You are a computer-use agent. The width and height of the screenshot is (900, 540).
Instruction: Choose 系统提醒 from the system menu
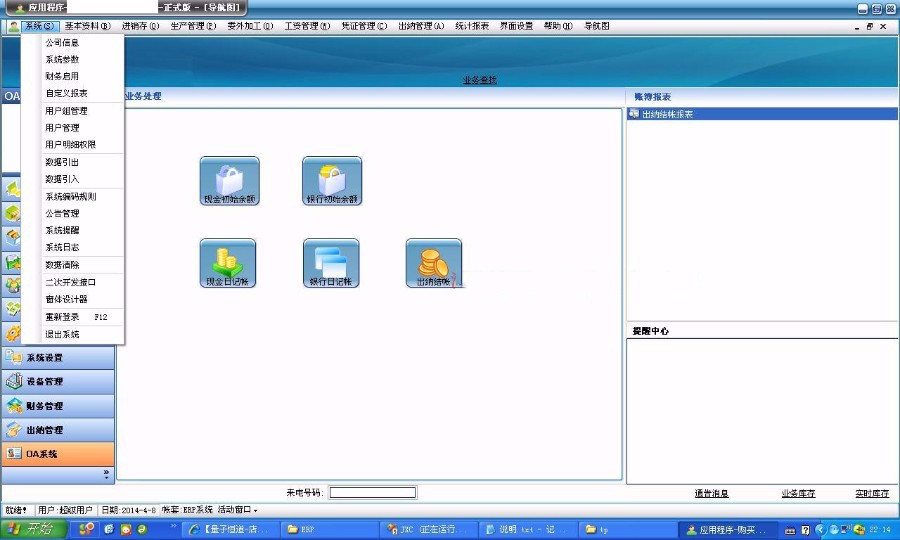(x=73, y=230)
